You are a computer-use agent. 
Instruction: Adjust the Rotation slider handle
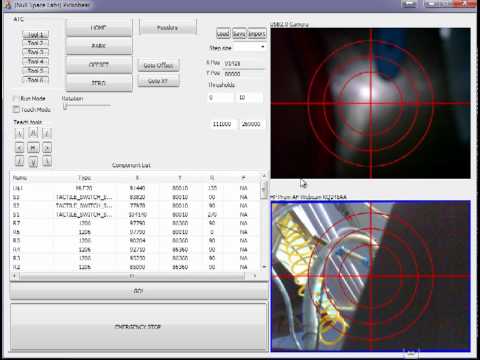65,107
